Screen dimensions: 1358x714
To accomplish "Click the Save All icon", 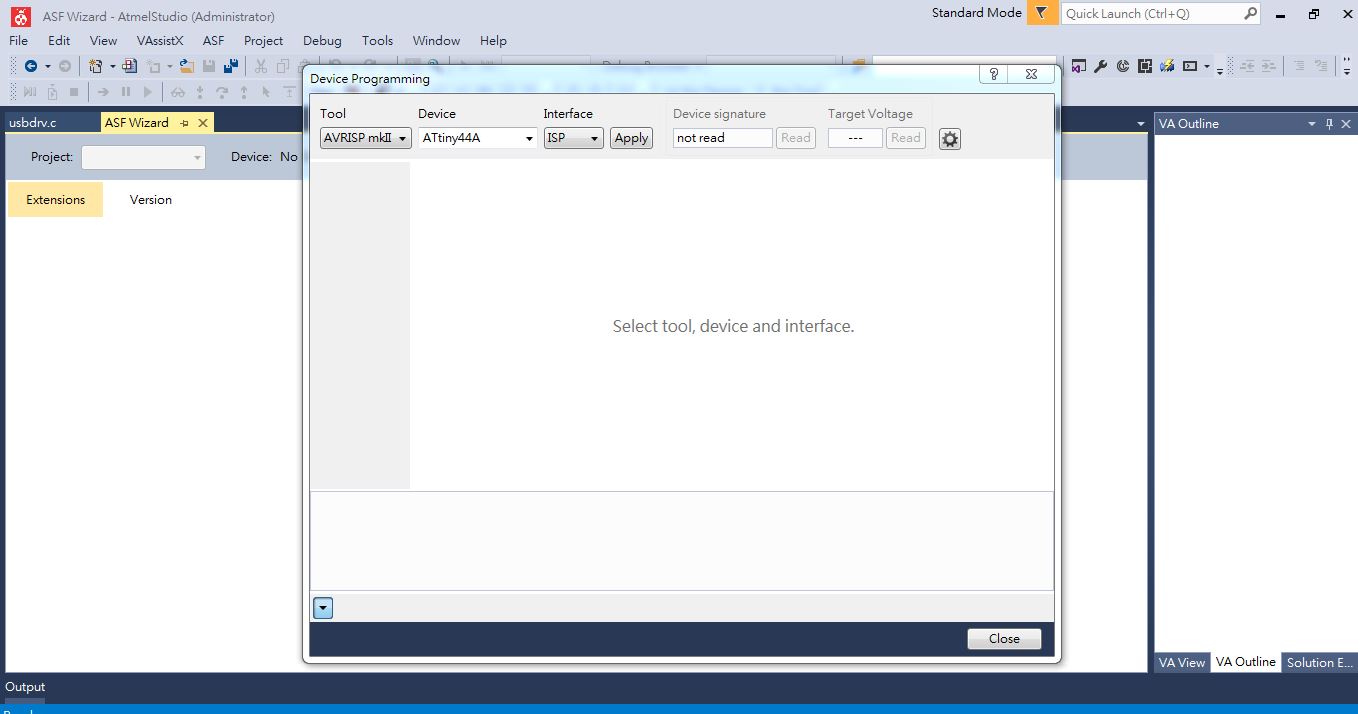I will pos(231,66).
